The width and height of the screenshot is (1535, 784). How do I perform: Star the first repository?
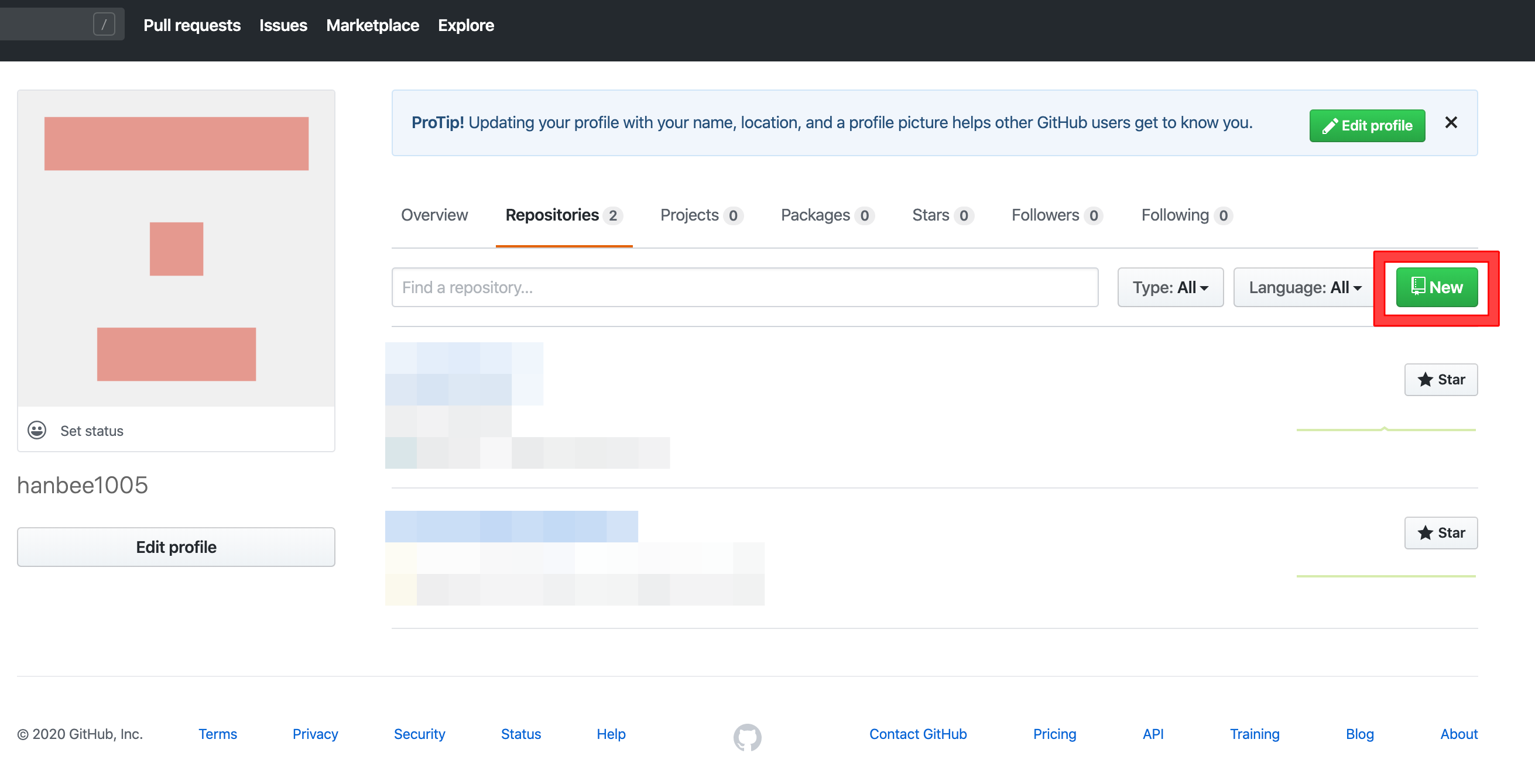(1440, 380)
